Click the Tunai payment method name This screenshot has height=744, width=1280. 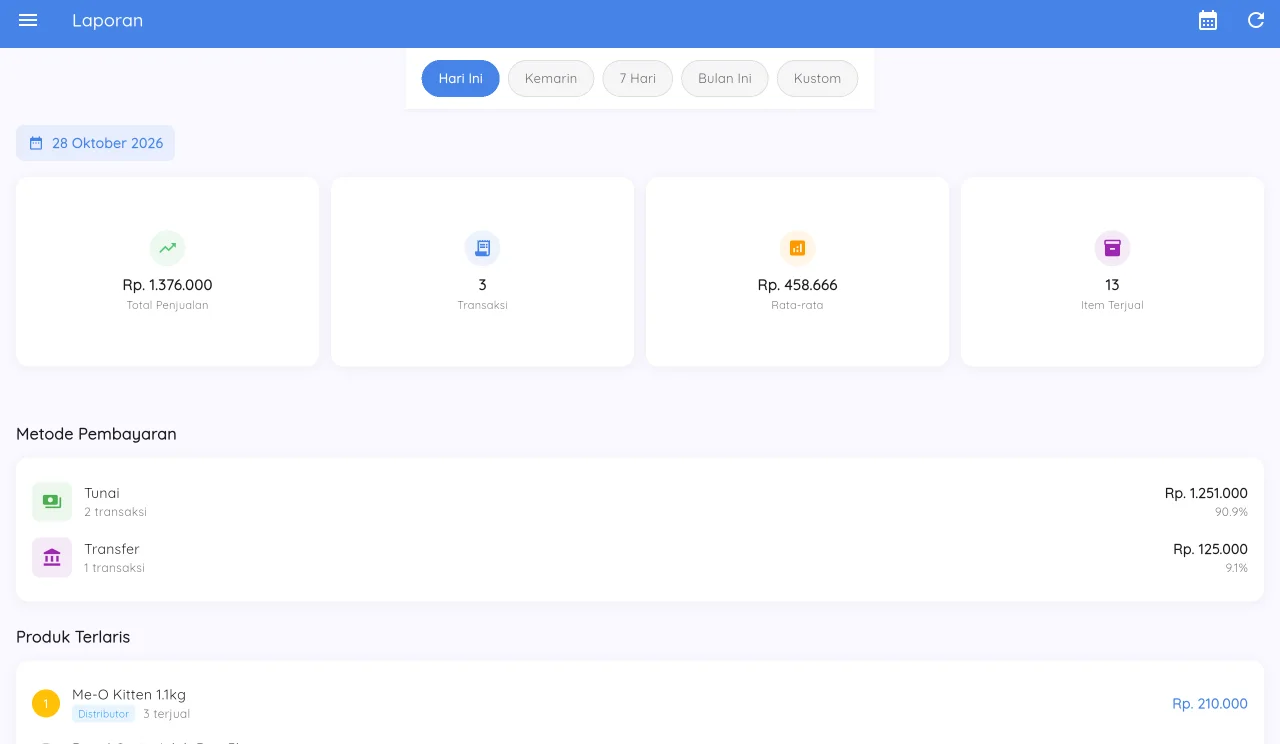click(102, 493)
